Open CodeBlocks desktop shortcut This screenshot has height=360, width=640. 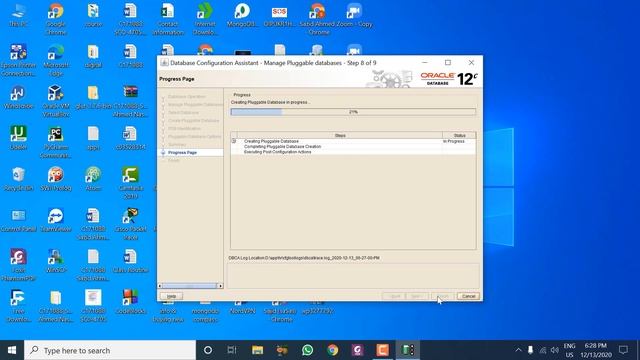click(131, 302)
